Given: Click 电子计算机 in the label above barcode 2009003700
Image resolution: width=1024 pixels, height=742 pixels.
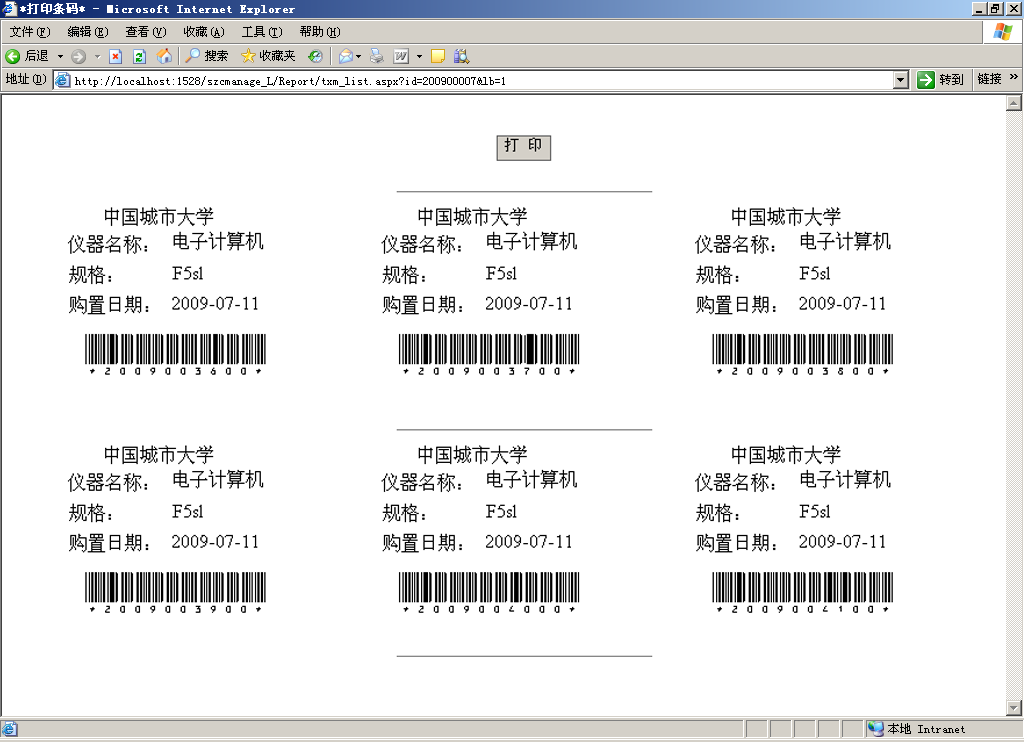Looking at the screenshot, I should [532, 242].
